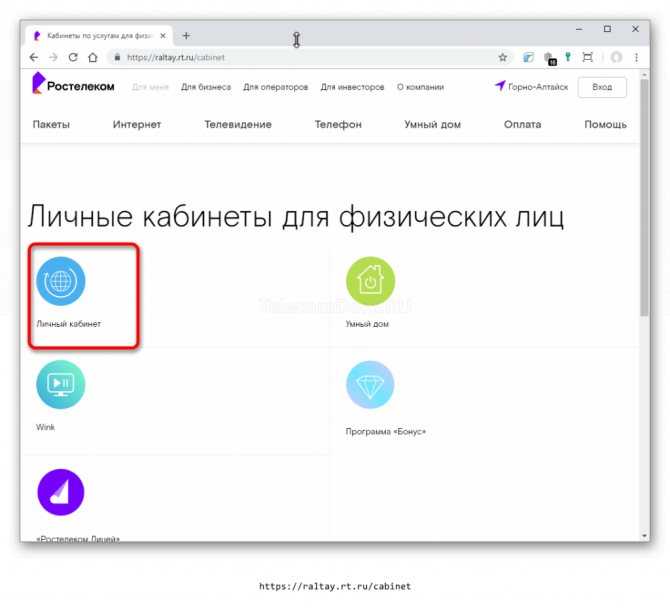Click the padlock site security icon
This screenshot has height=611, width=670.
pyautogui.click(x=118, y=57)
